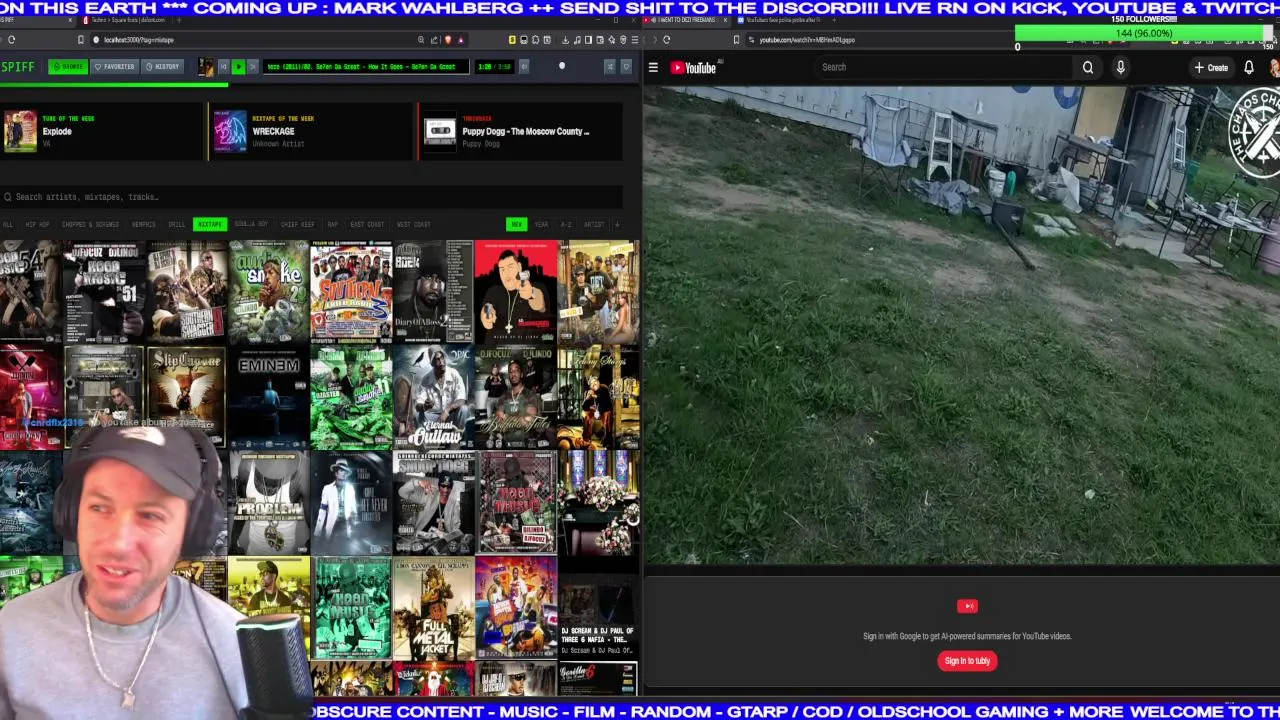Toggle the MIXTAPE filter tag
The width and height of the screenshot is (1280, 720).
pos(210,224)
